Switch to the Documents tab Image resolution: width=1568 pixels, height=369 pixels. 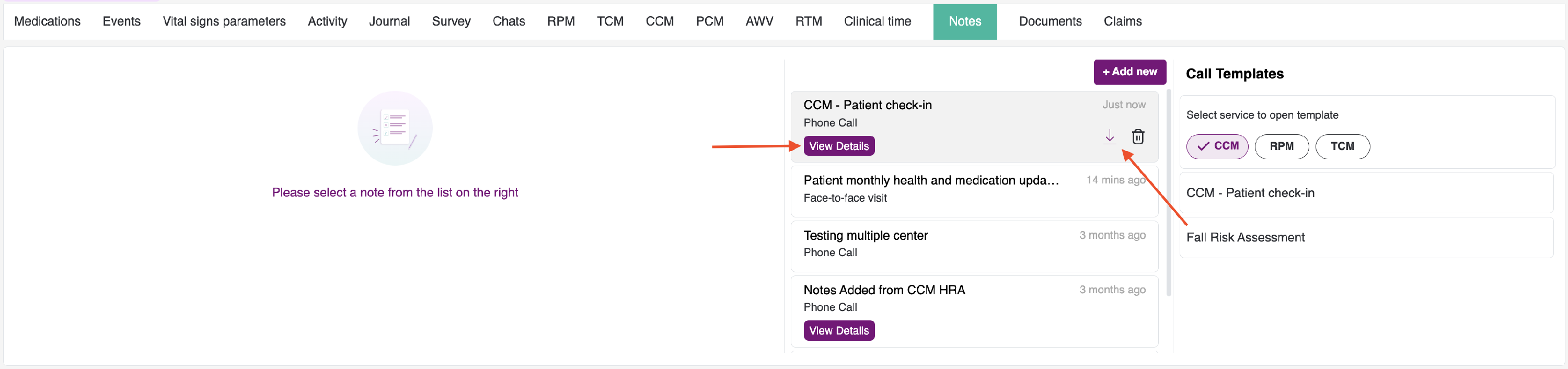(1050, 21)
